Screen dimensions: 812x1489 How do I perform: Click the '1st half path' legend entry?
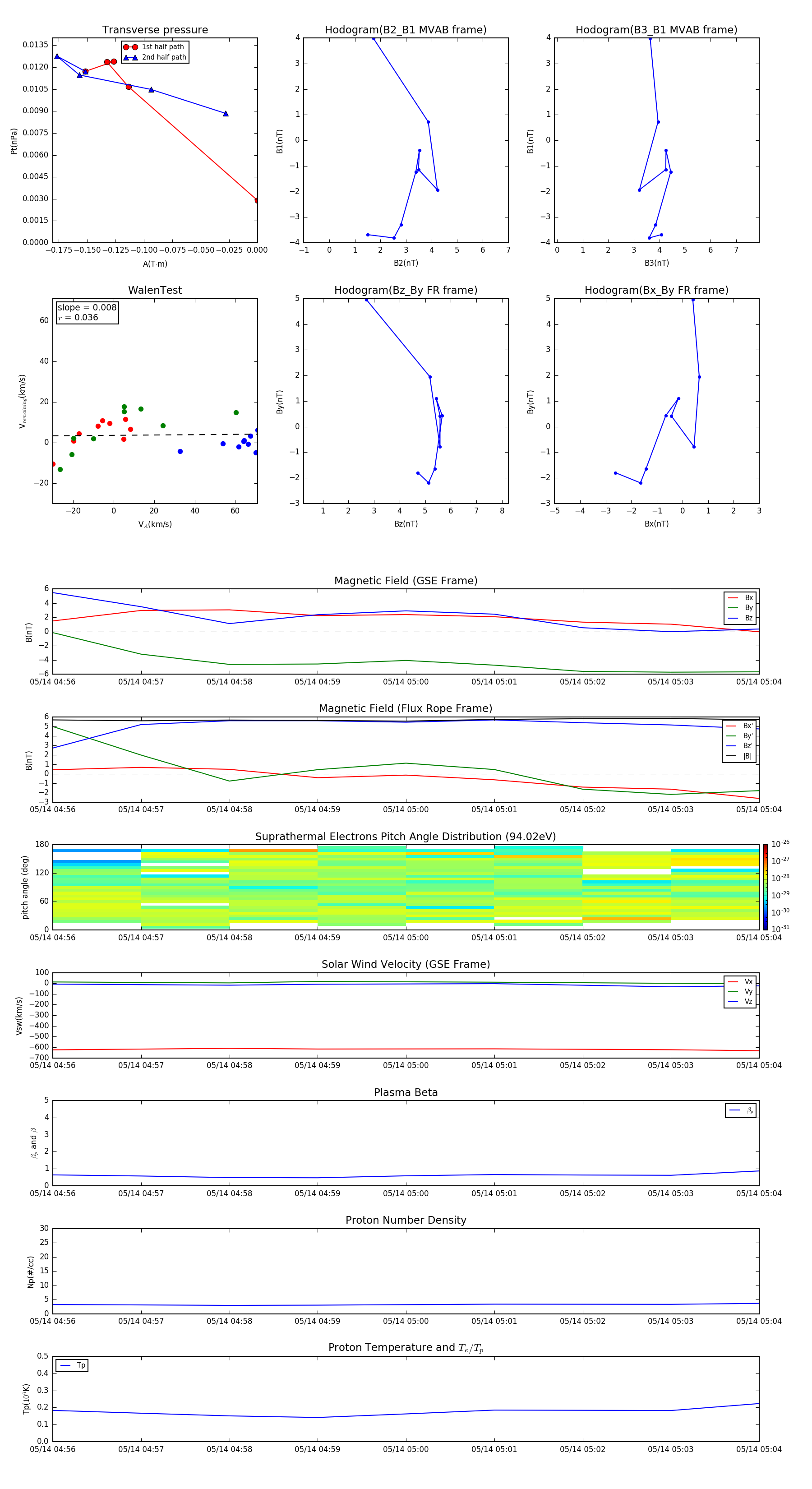(154, 47)
